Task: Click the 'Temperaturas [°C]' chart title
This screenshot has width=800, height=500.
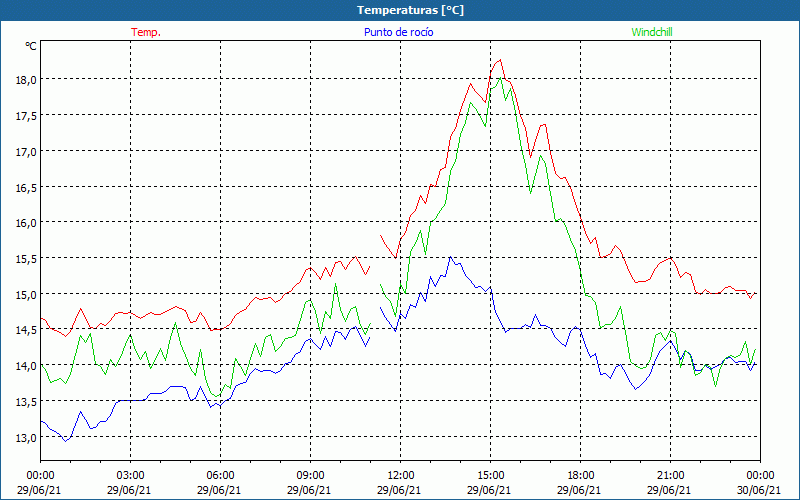Action: pos(410,10)
